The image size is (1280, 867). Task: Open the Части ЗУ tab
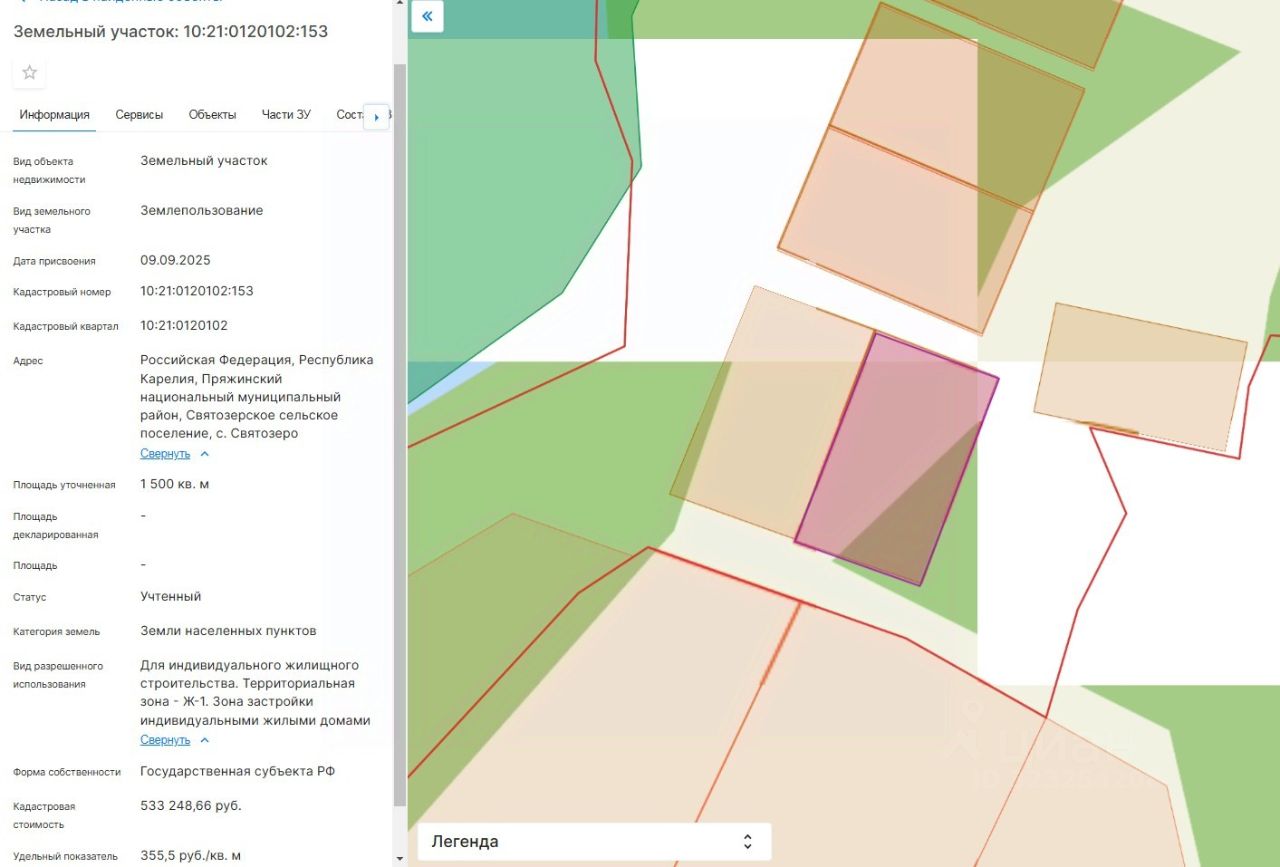coord(286,115)
